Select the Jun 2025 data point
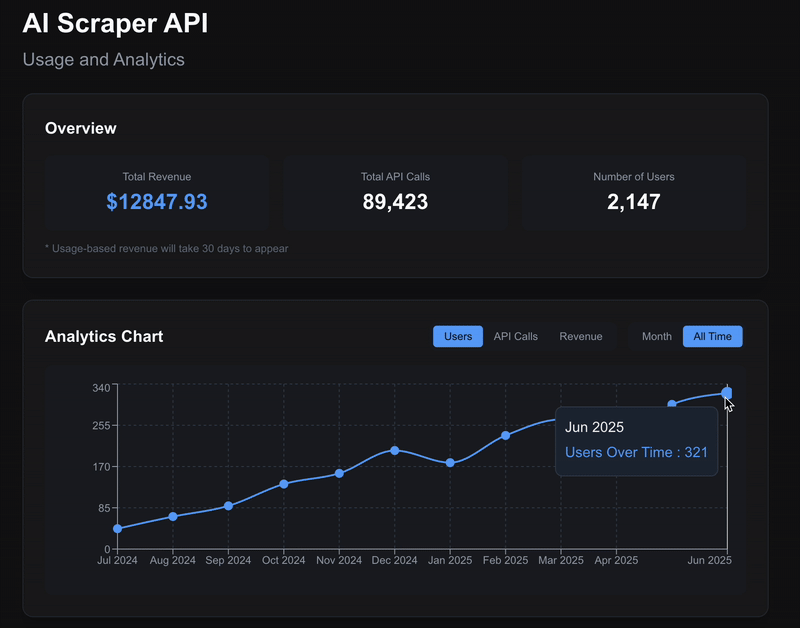This screenshot has height=628, width=800. 726,393
